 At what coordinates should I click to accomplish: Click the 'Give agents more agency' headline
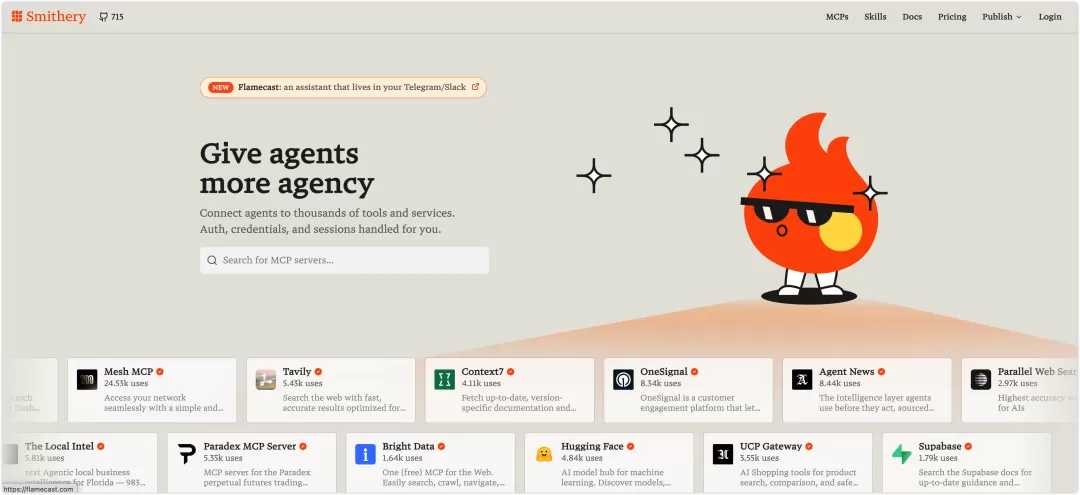287,169
